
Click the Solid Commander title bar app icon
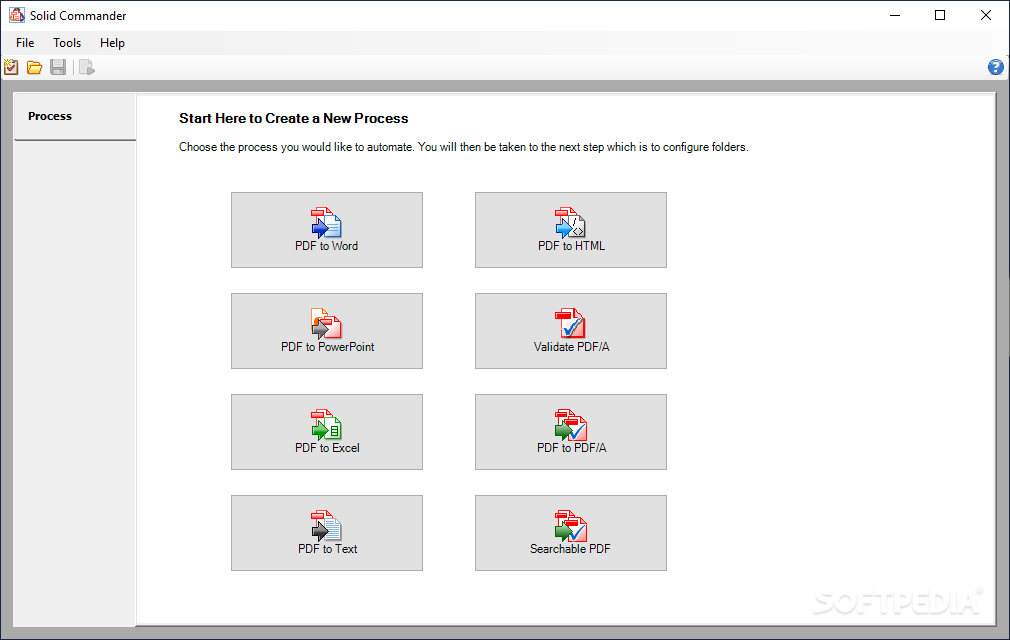click(17, 15)
